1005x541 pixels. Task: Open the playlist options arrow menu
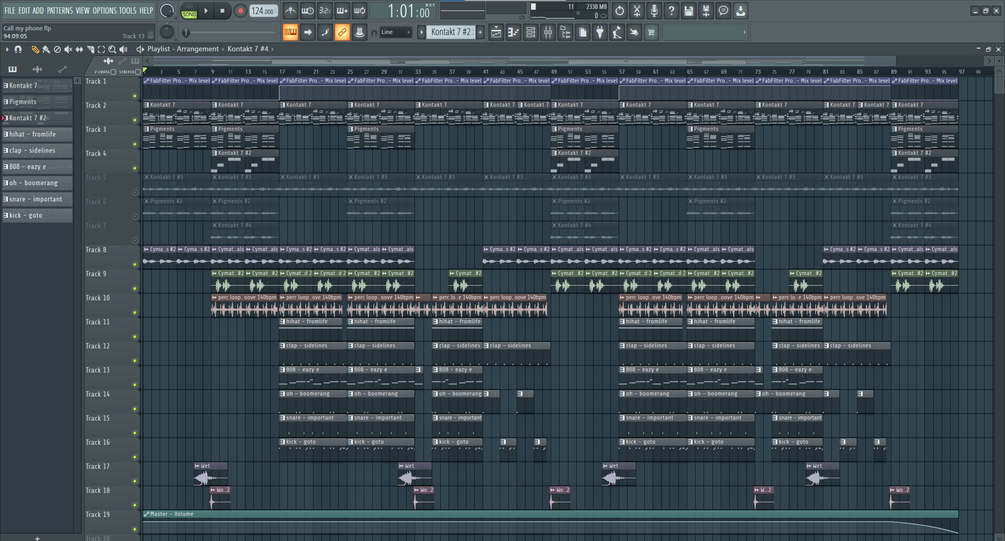7,49
